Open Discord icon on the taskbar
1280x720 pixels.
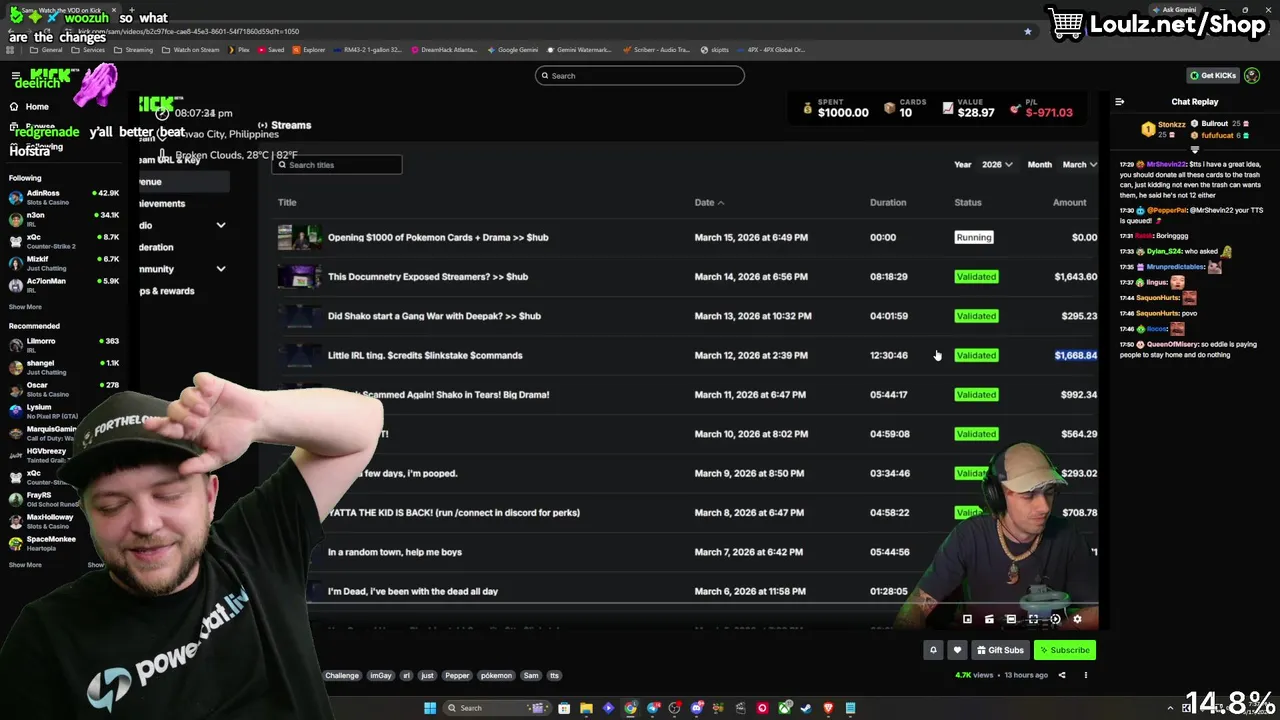pos(697,708)
